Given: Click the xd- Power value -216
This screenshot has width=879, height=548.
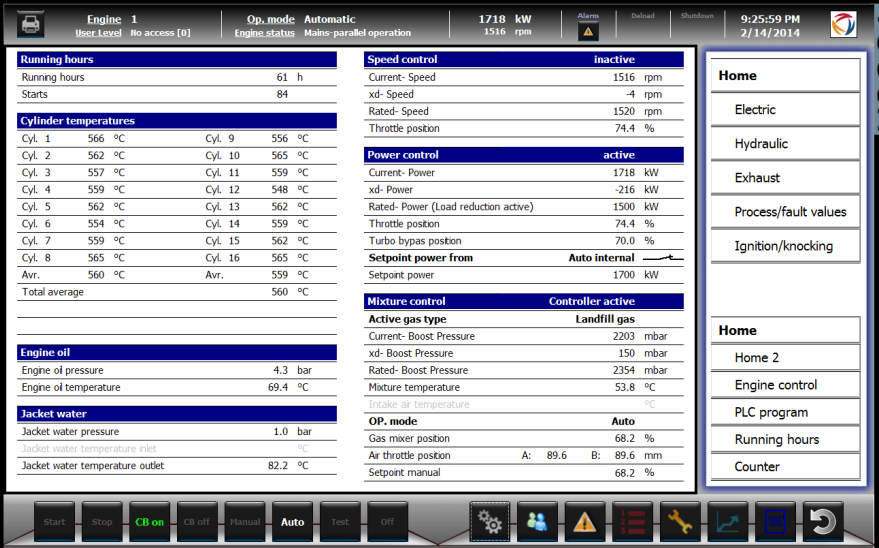Looking at the screenshot, I should tap(624, 190).
